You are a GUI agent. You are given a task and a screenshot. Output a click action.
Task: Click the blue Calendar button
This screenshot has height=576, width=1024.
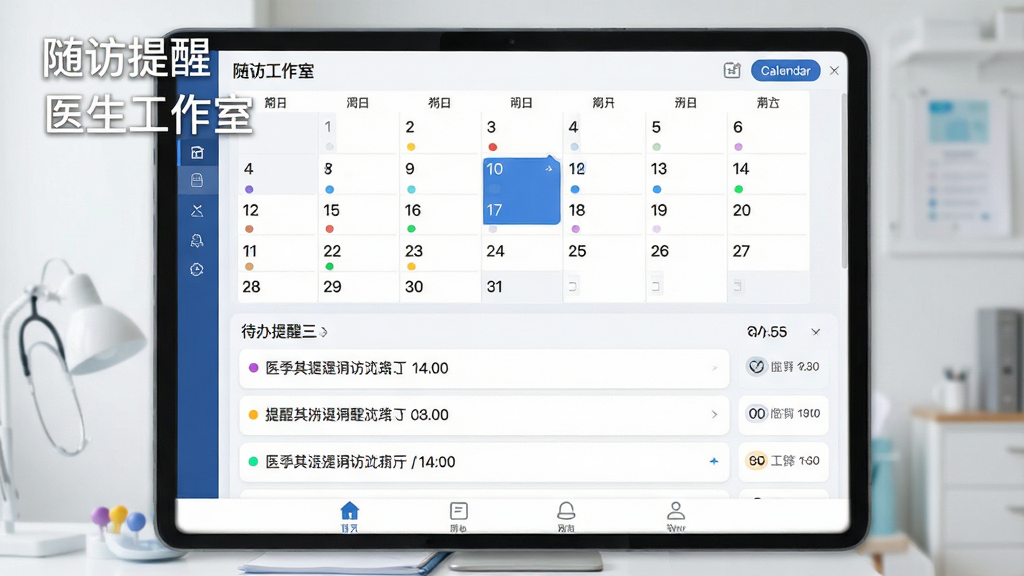(x=786, y=71)
